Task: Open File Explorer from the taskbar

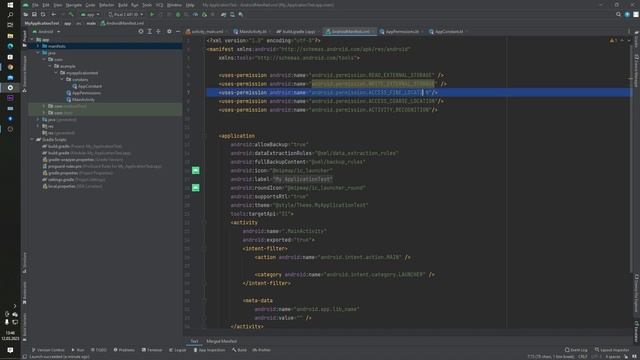Action: click(x=10, y=36)
